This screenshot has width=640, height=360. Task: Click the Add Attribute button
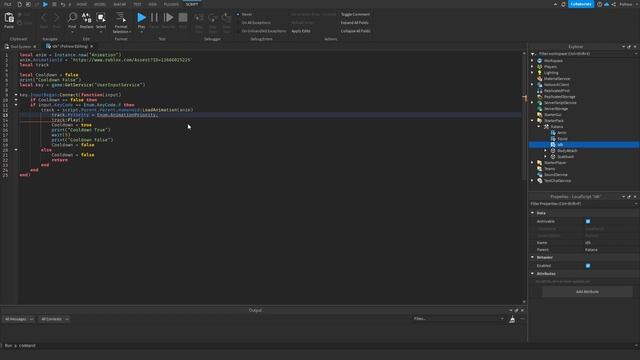587,292
